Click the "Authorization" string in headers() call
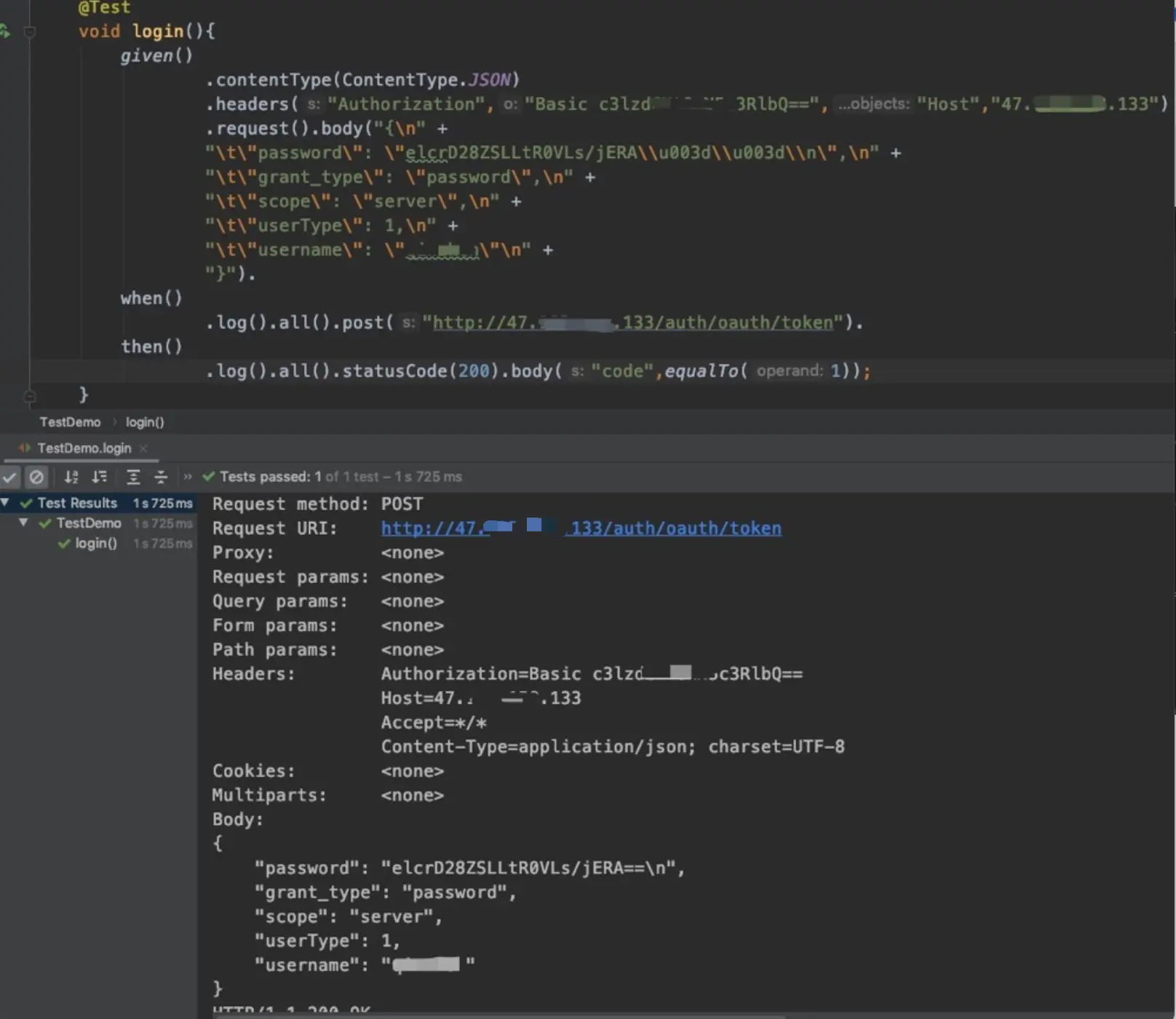Viewport: 1176px width, 1019px height. pyautogui.click(x=405, y=104)
